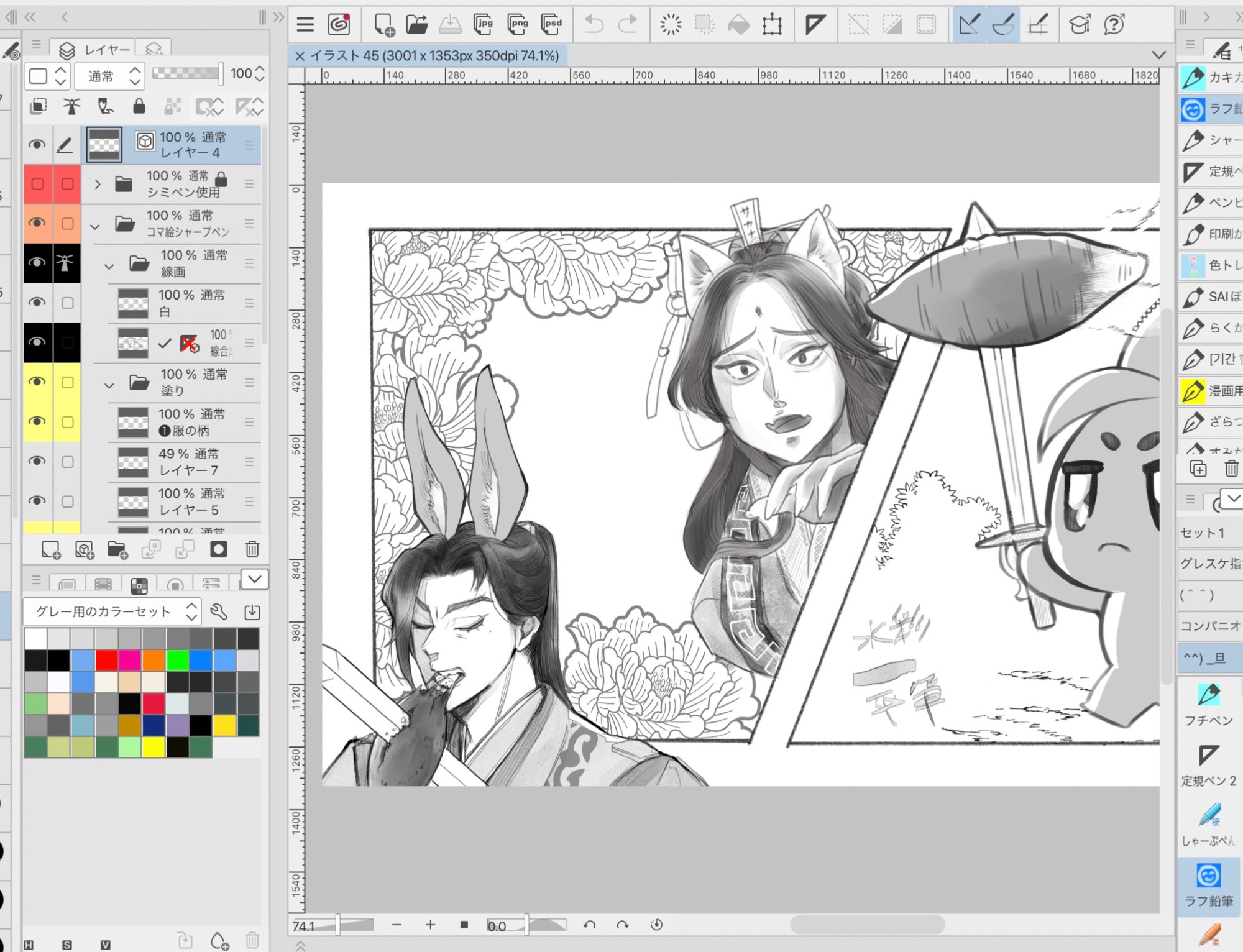
Task: Export as PNG
Action: 517,24
